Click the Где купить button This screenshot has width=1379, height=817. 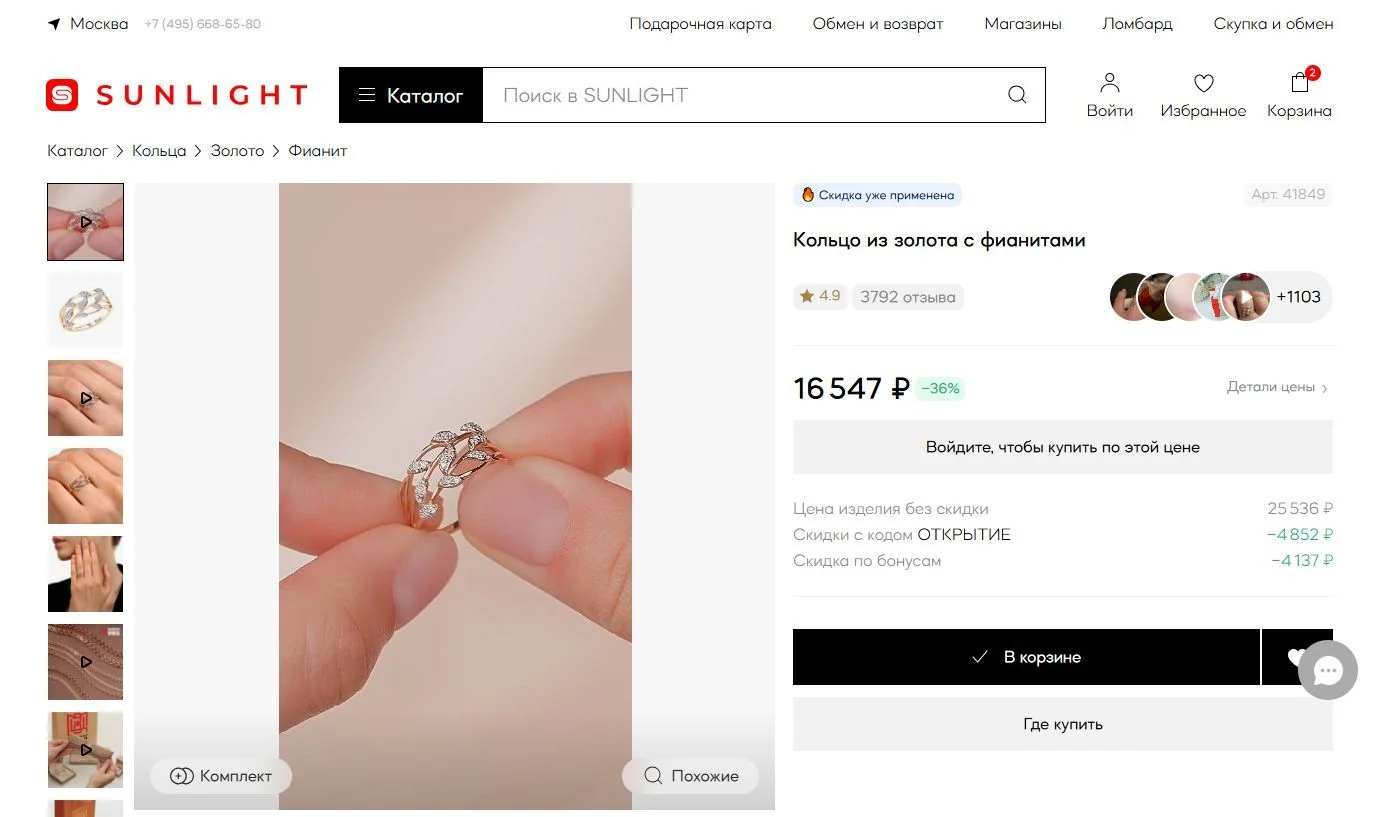tap(1062, 724)
